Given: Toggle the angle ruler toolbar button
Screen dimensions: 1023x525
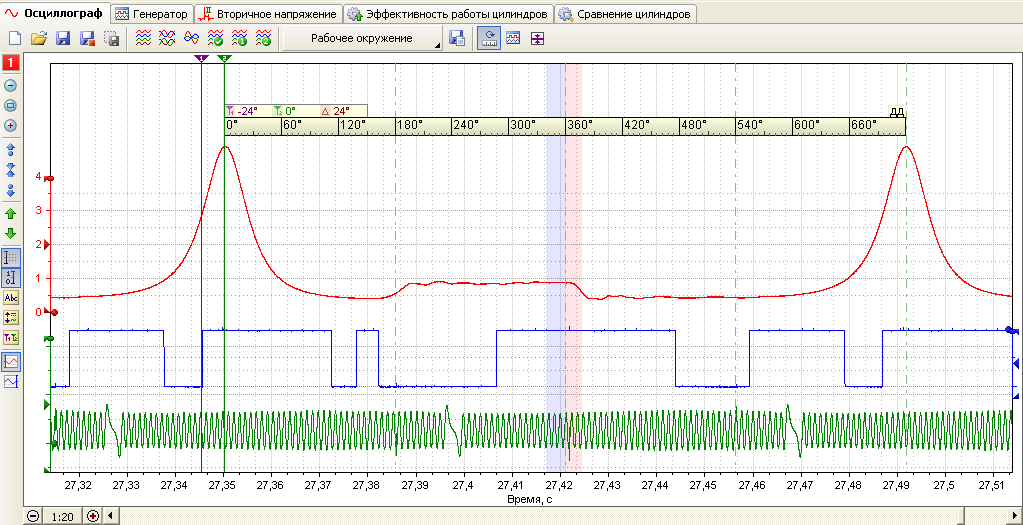Looking at the screenshot, I should [x=489, y=38].
